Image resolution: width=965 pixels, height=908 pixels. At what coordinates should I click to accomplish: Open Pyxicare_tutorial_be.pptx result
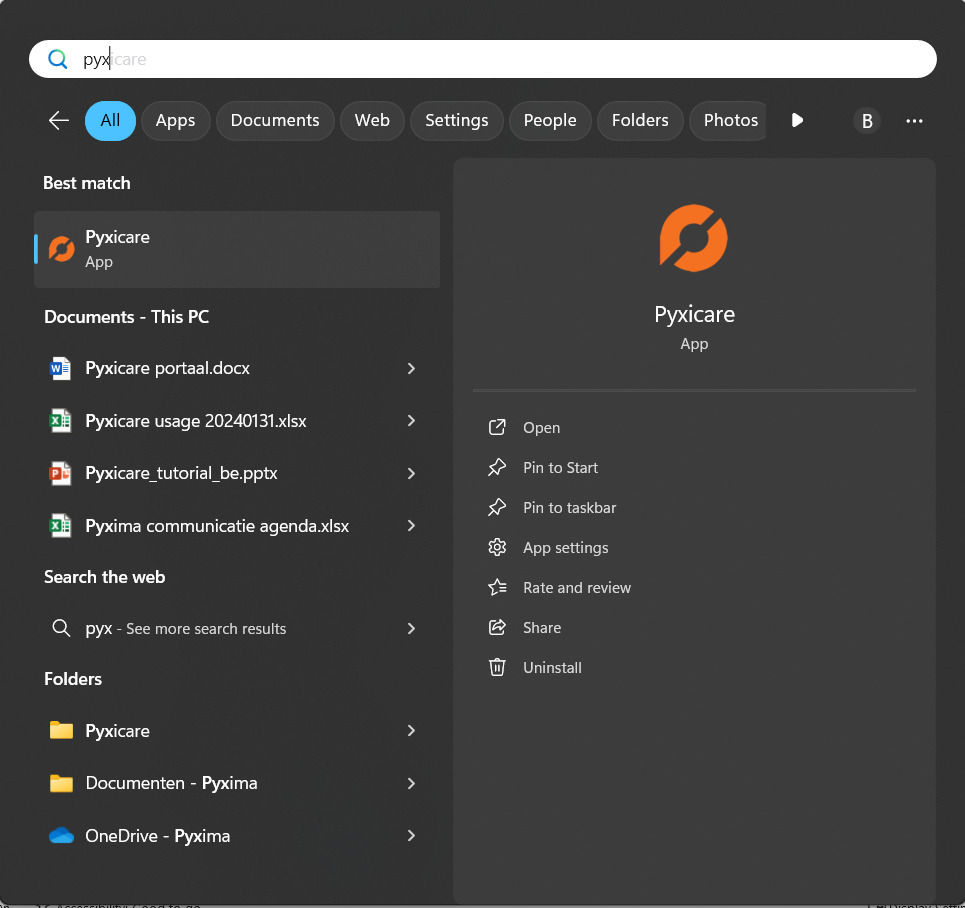point(237,473)
